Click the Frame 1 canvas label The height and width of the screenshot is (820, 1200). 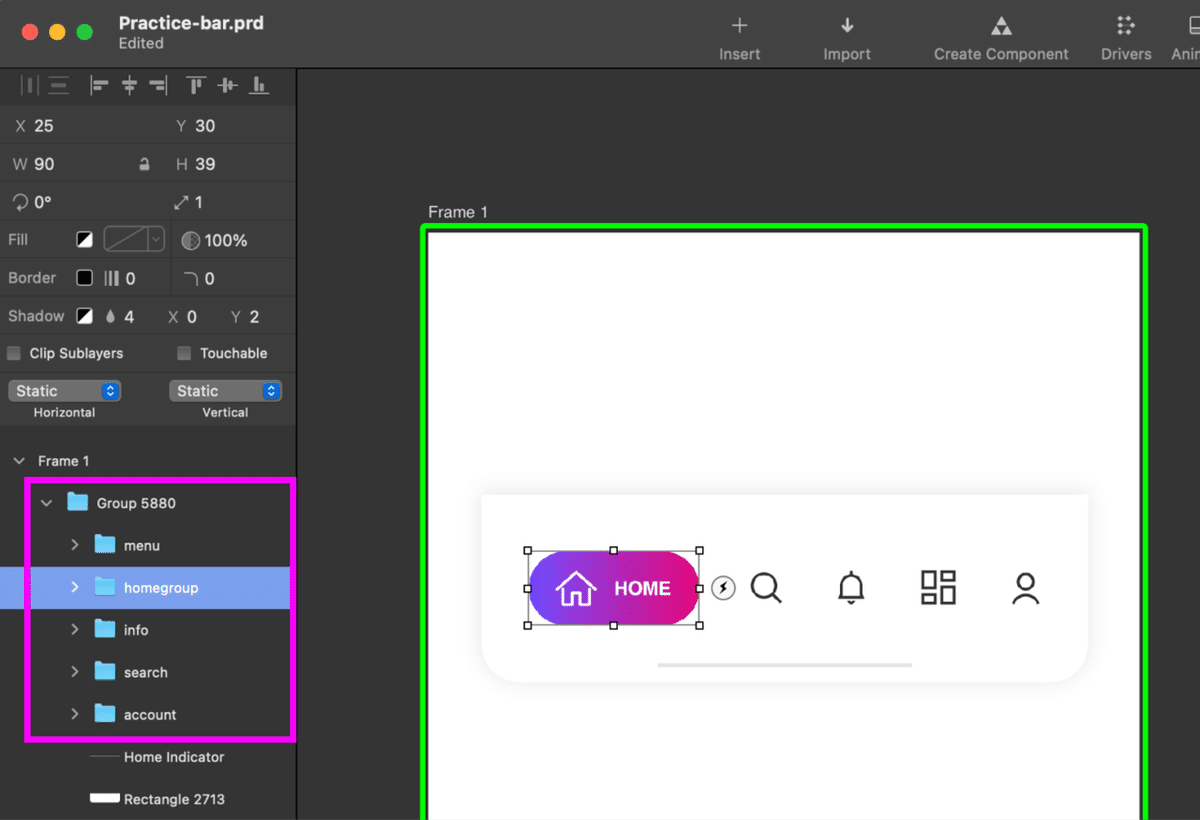coord(458,212)
